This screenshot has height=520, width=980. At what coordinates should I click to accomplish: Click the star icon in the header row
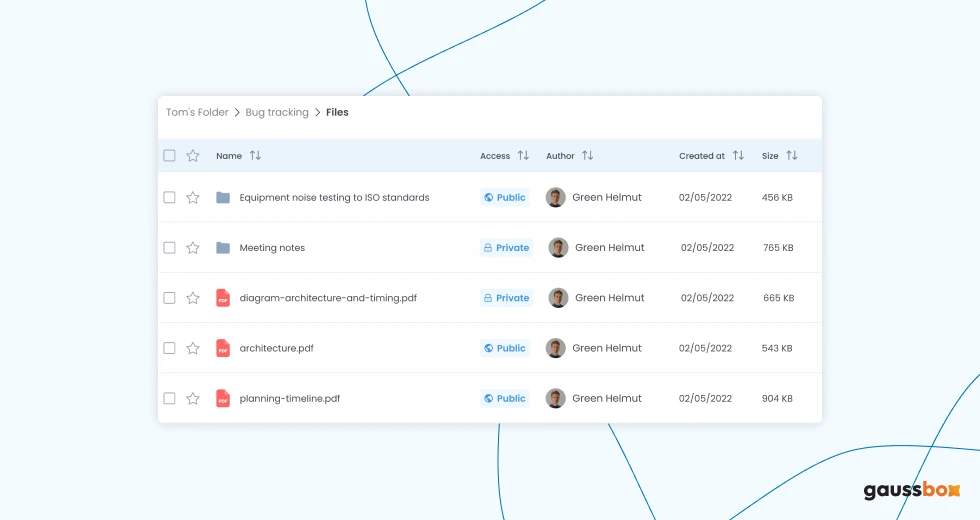click(x=193, y=156)
